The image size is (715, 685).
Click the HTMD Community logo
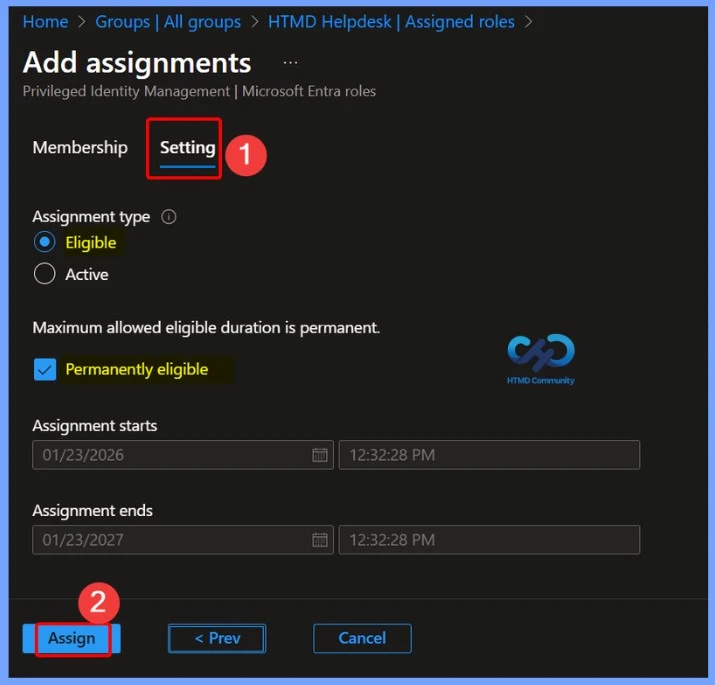pyautogui.click(x=541, y=357)
